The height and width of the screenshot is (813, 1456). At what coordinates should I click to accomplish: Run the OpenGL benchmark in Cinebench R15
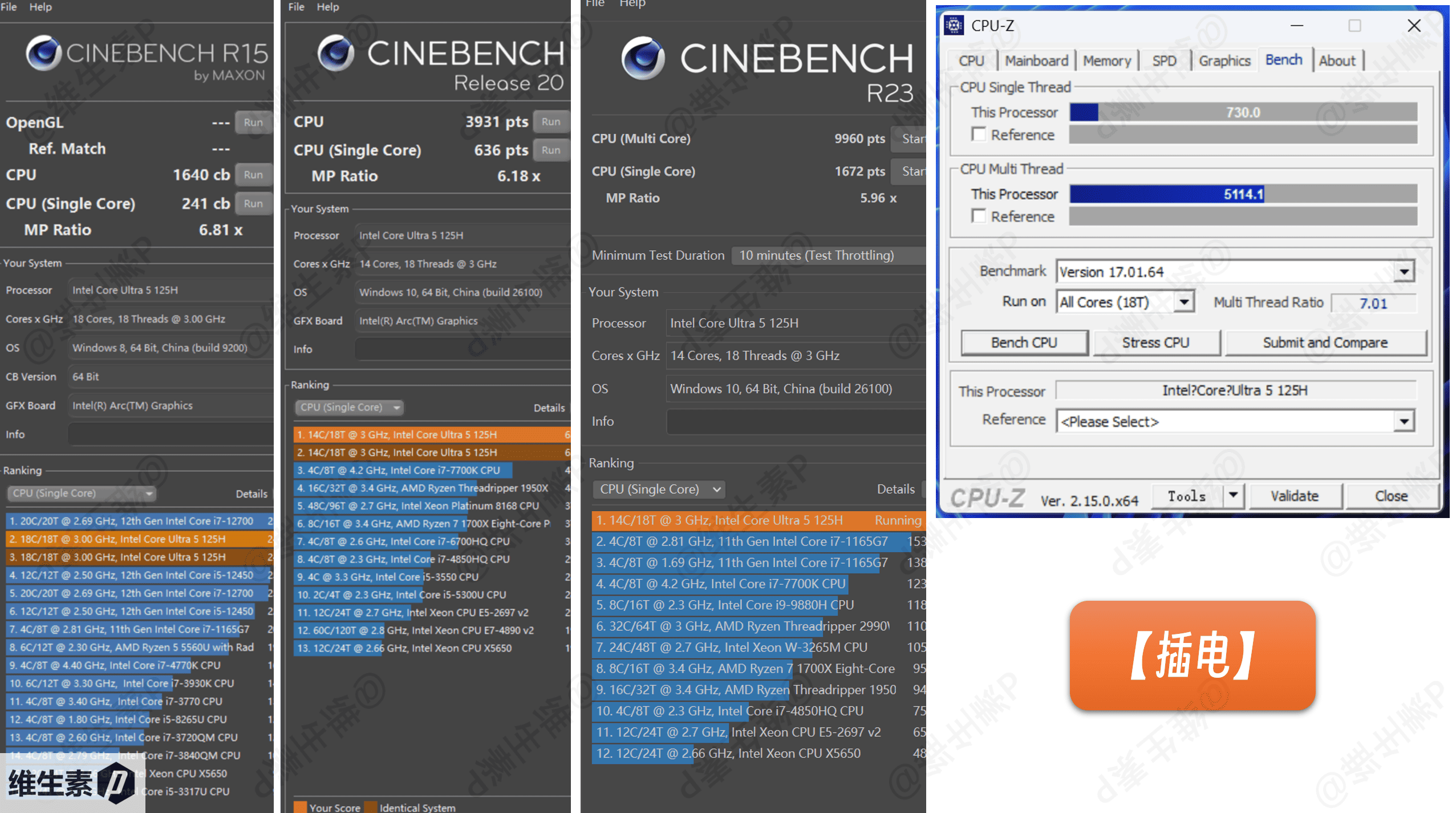(x=253, y=122)
